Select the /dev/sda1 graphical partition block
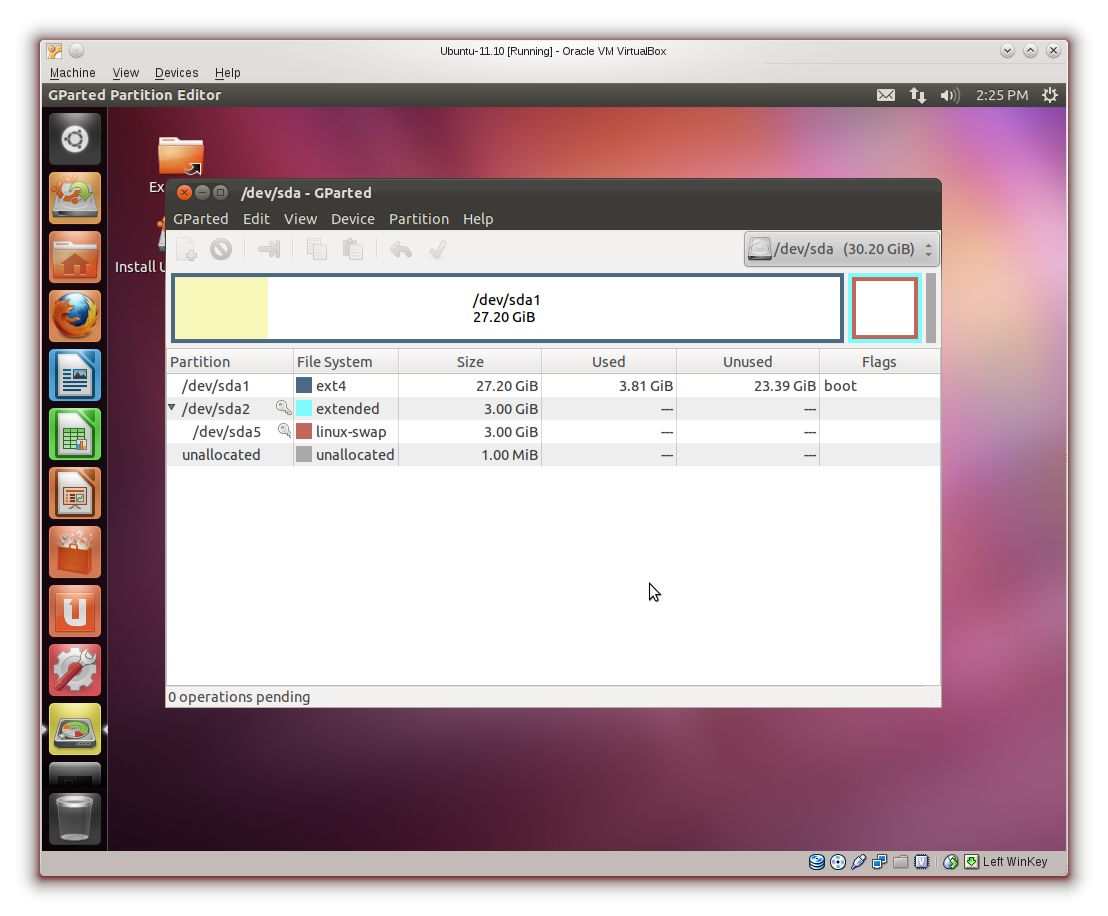 [x=507, y=308]
